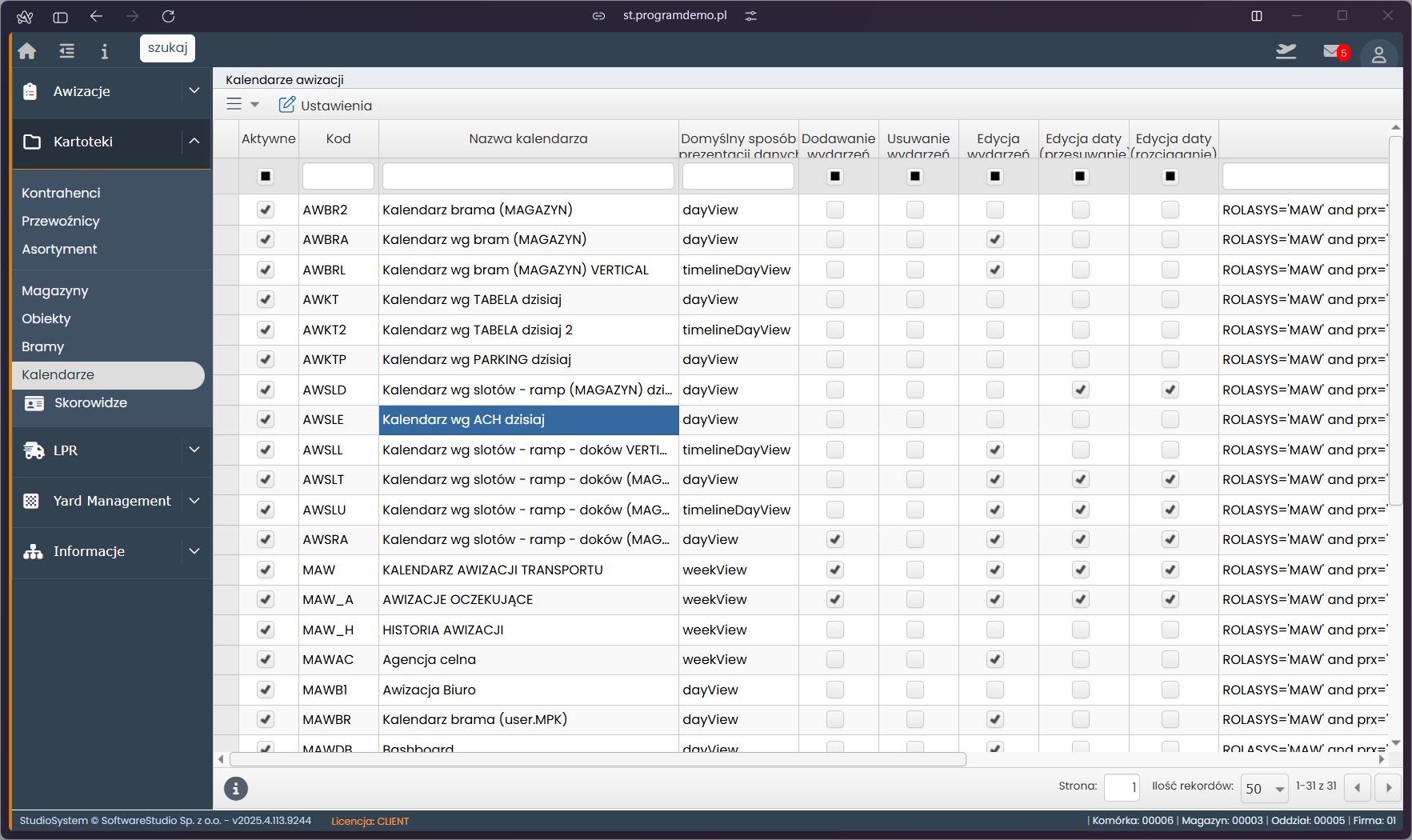1412x840 pixels.
Task: Go to the home page icon
Action: [27, 51]
